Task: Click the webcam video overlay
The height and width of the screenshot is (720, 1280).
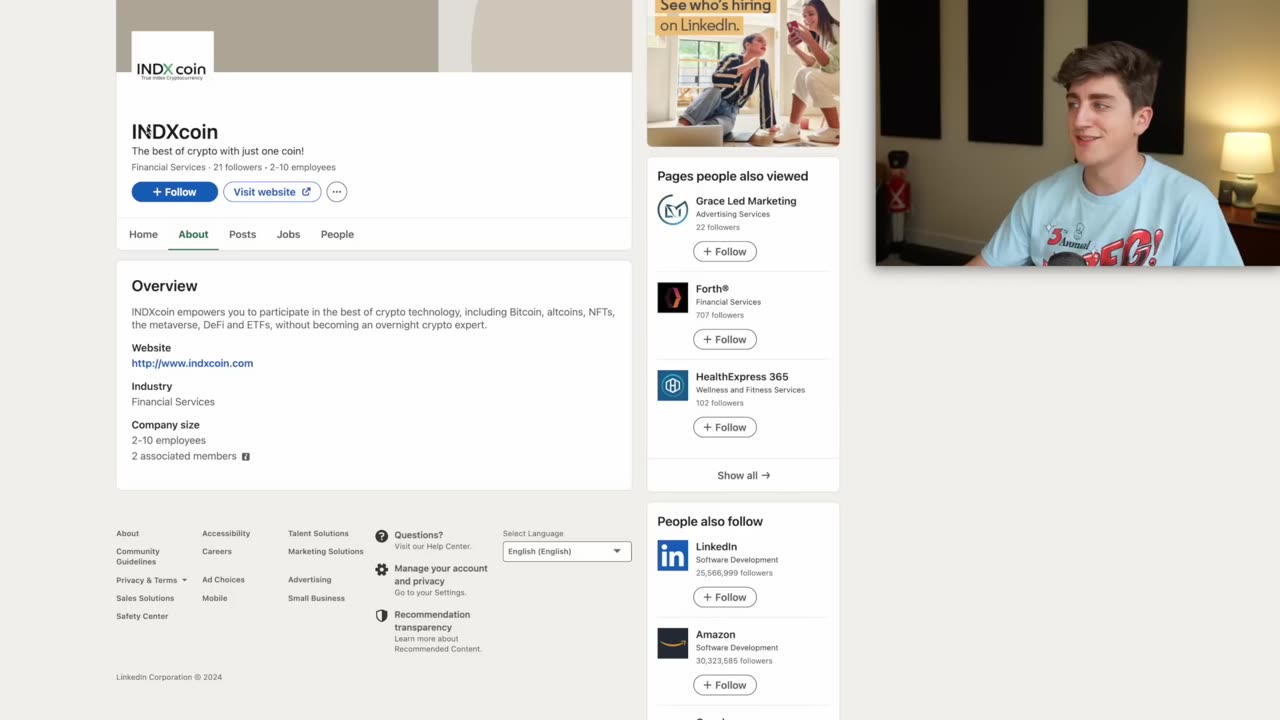Action: pos(1078,133)
